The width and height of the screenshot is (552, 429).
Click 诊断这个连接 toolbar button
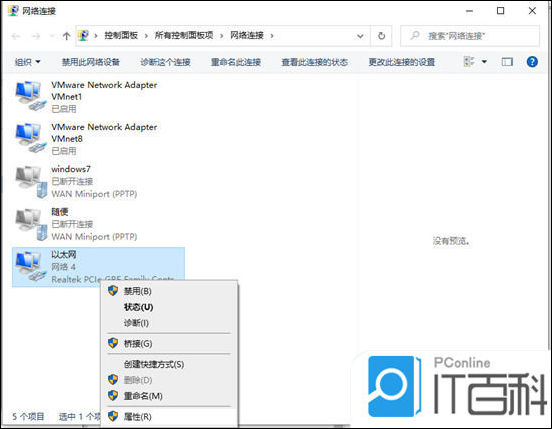(165, 62)
